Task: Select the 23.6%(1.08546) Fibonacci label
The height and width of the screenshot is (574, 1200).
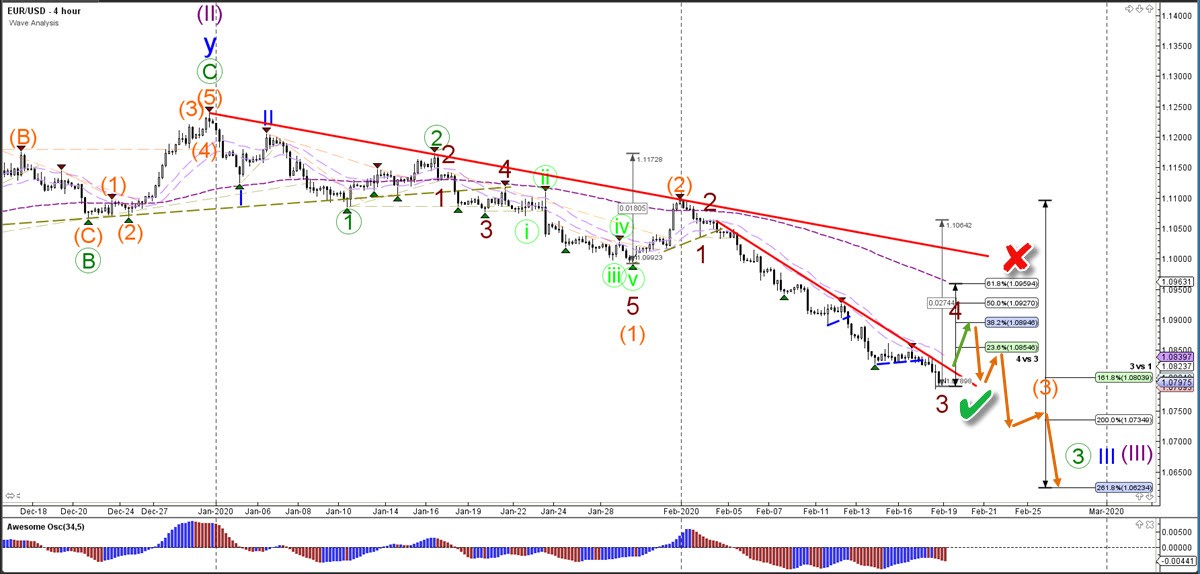Action: tap(1012, 347)
